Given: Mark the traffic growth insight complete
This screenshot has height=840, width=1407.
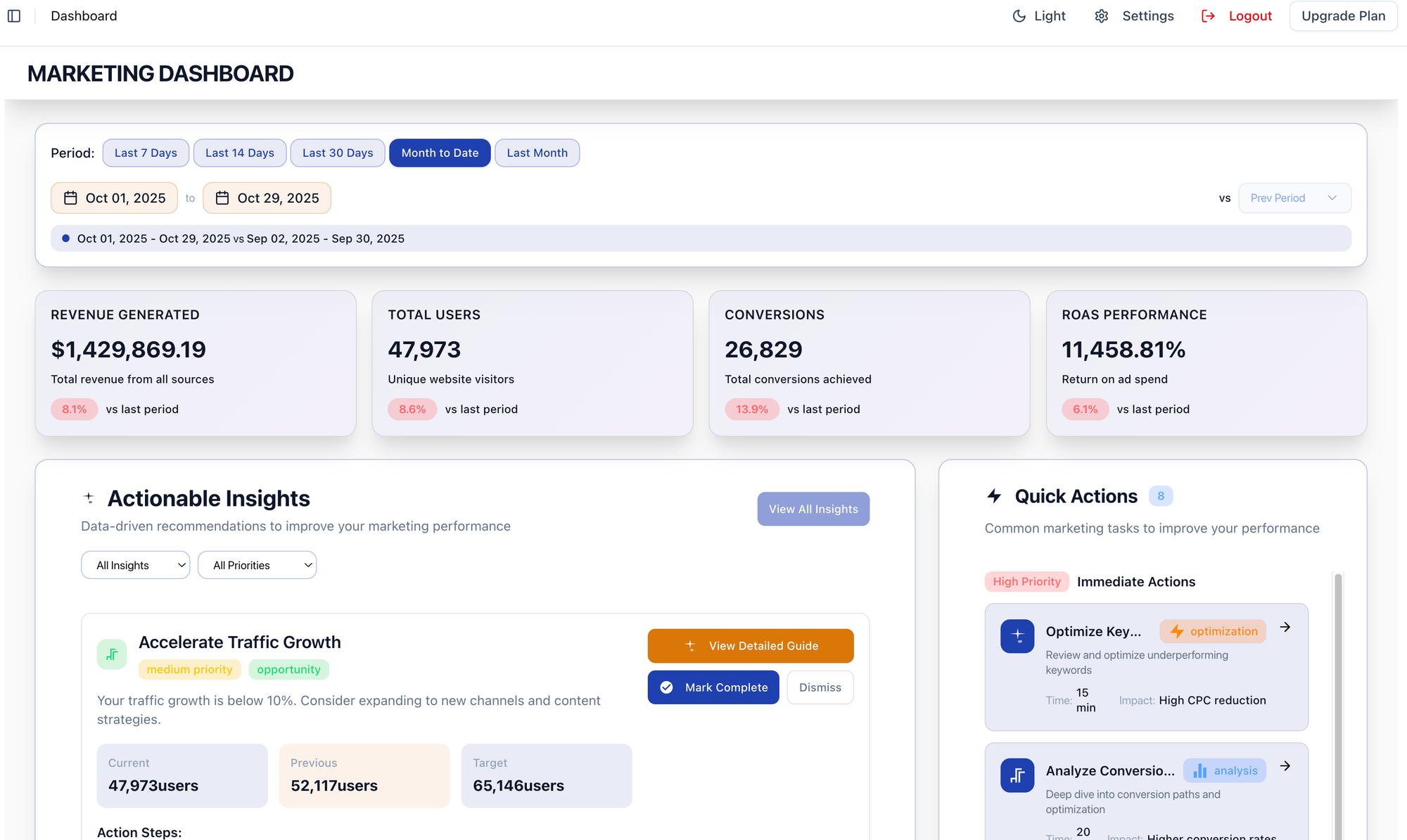Looking at the screenshot, I should [x=713, y=687].
